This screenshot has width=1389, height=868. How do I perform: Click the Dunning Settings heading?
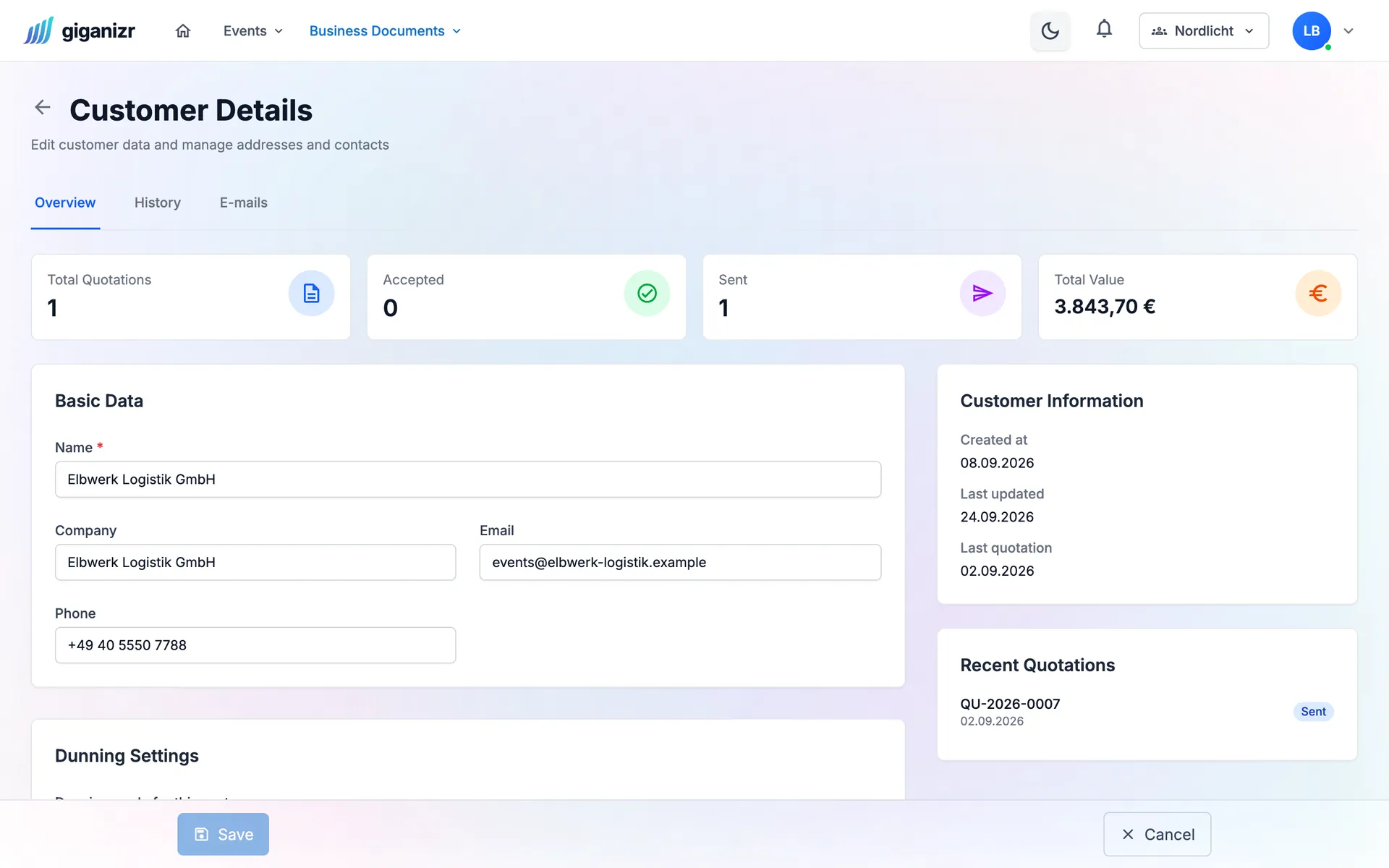pos(127,756)
